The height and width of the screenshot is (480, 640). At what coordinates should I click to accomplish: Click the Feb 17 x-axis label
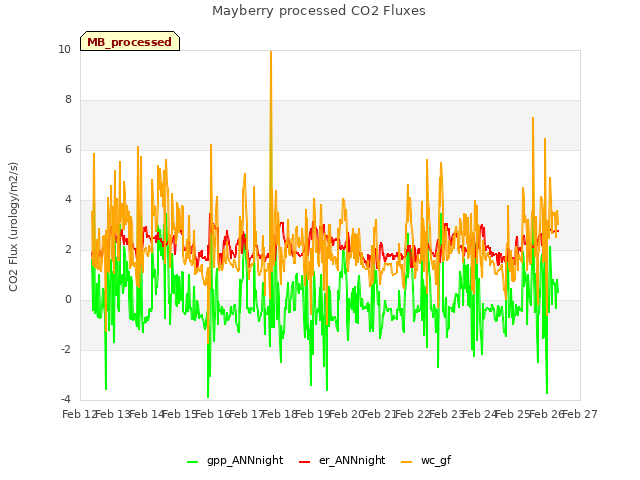(246, 414)
